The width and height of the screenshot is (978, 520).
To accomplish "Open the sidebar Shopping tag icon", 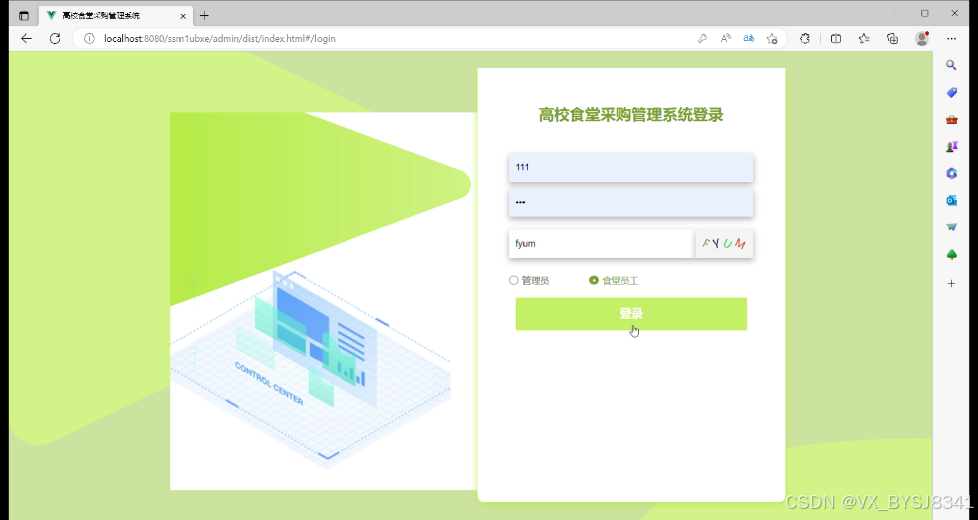I will (951, 92).
